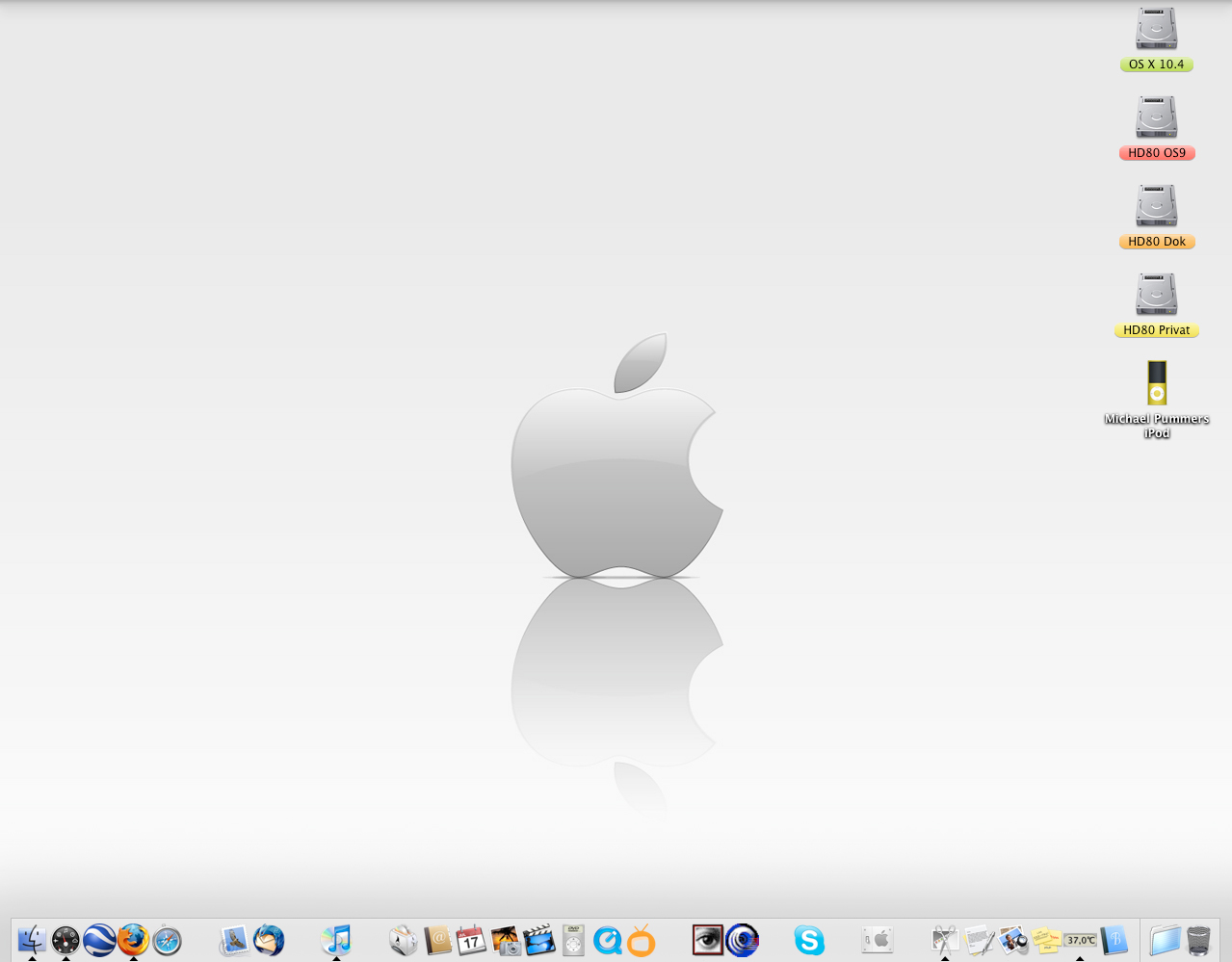Viewport: 1232px width, 962px height.
Task: Click the "HD80 Dok" orange label
Action: tap(1157, 242)
